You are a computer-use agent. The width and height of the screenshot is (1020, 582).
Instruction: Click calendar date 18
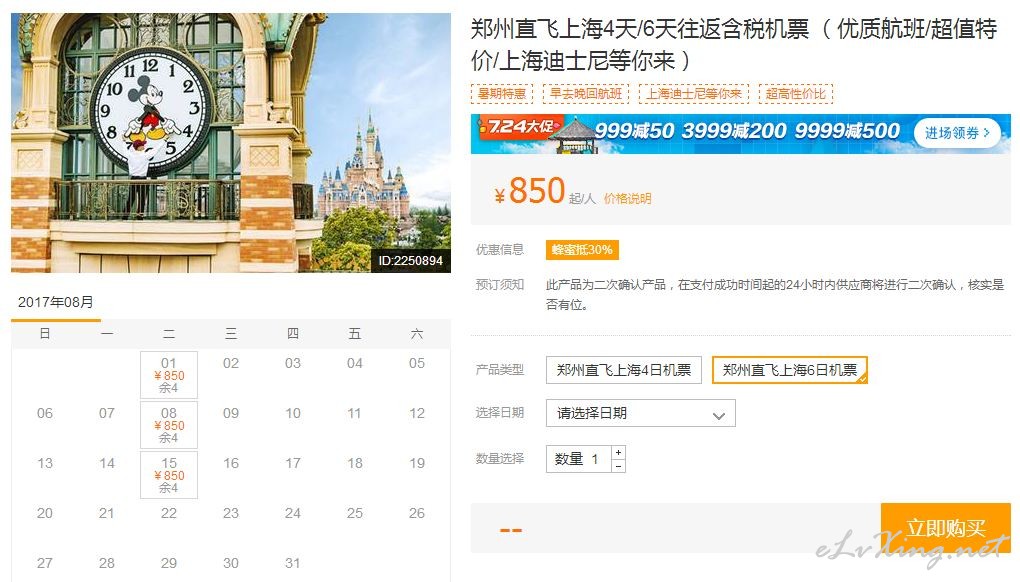pyautogui.click(x=355, y=463)
